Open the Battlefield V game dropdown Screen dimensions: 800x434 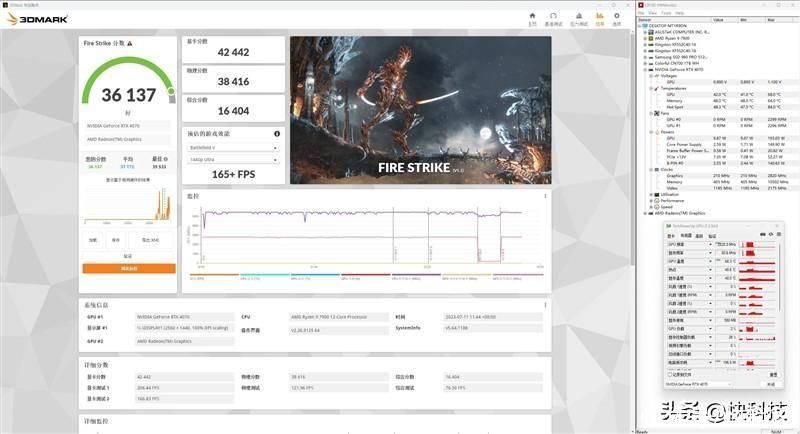233,148
